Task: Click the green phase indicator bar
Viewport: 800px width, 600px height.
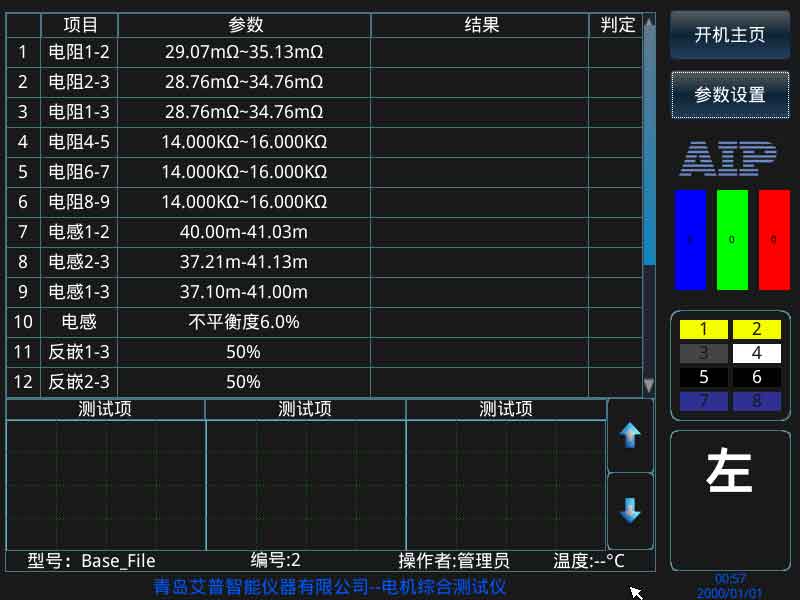Action: tap(732, 240)
